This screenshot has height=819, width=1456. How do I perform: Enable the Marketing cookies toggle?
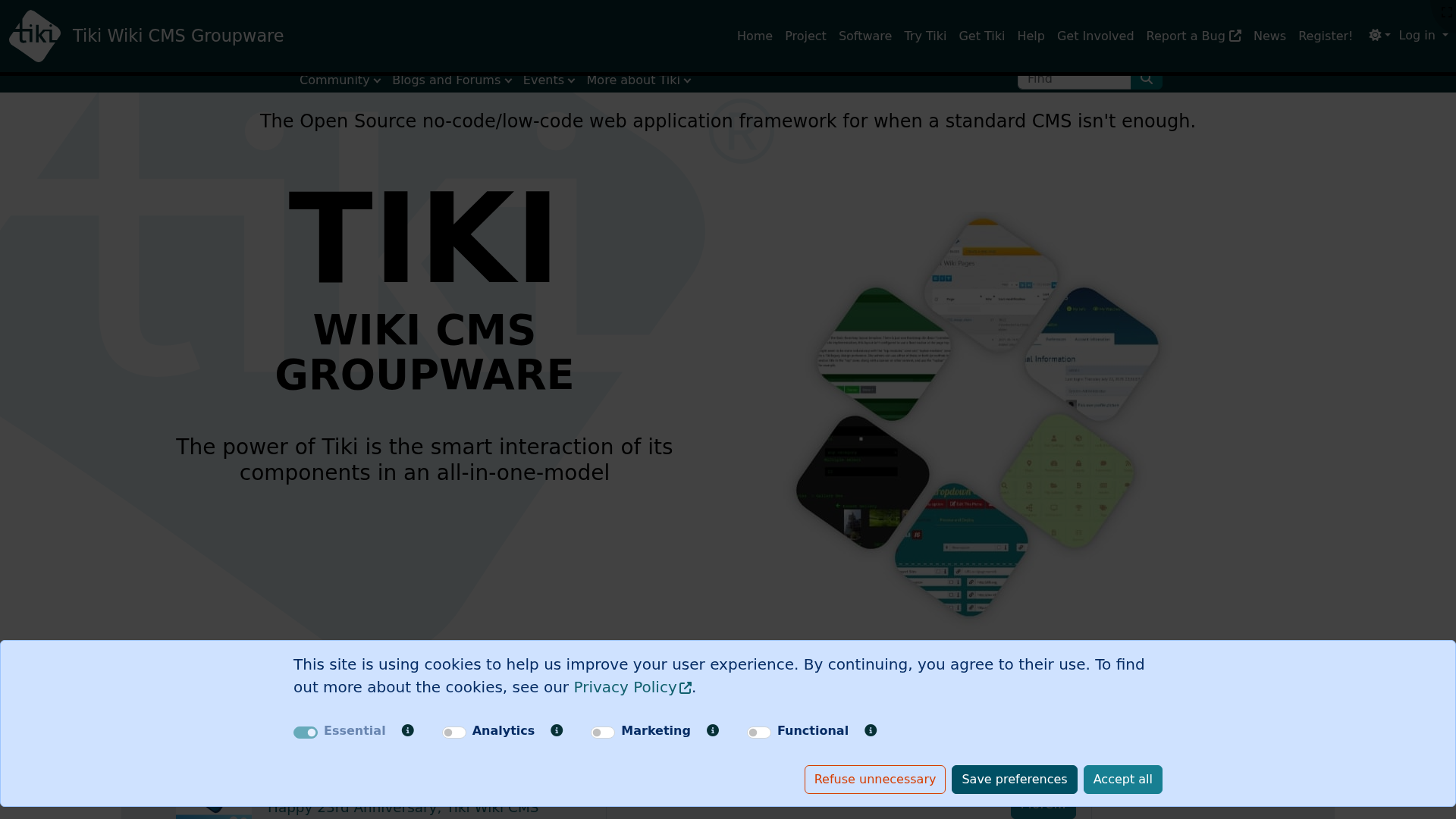click(x=602, y=733)
